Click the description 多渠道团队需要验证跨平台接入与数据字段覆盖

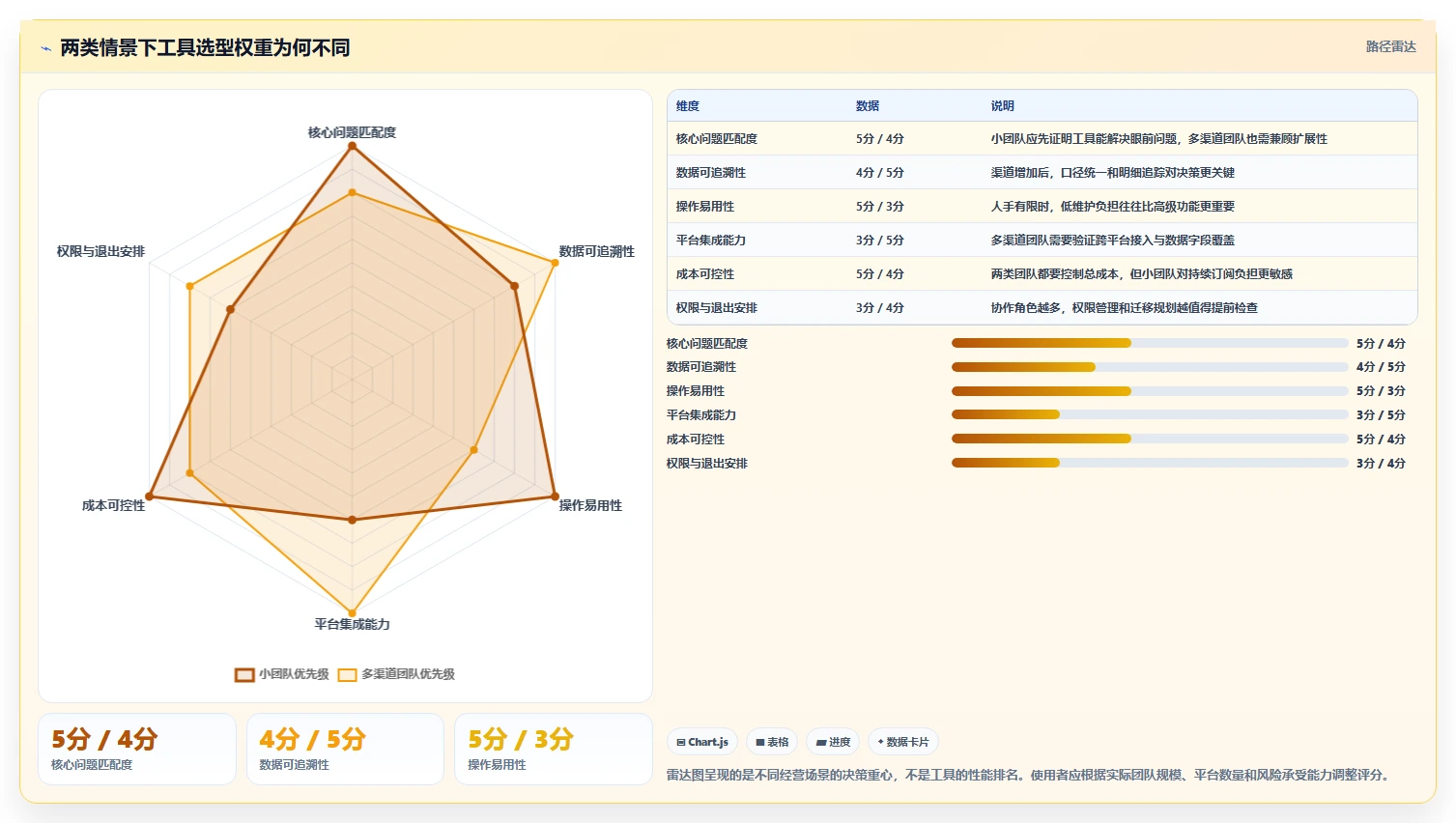1112,241
